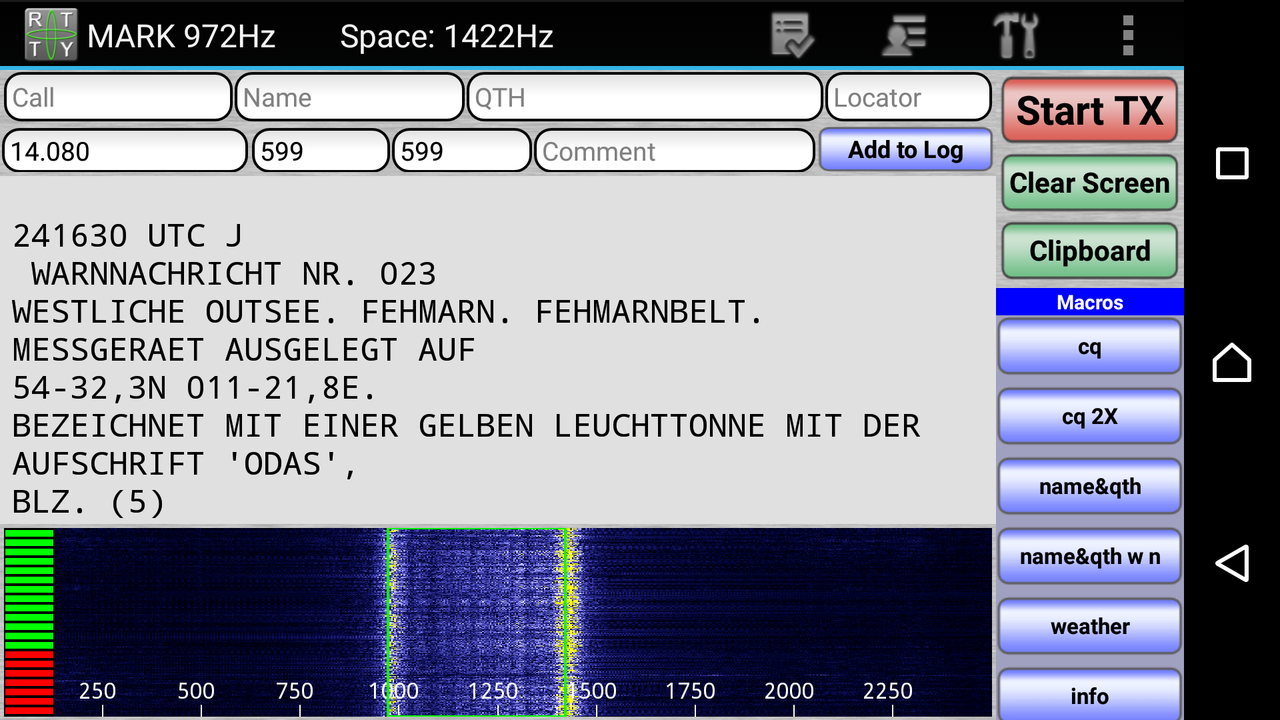
Task: Tune waterfall at the 750 Hz mark
Action: [x=294, y=691]
